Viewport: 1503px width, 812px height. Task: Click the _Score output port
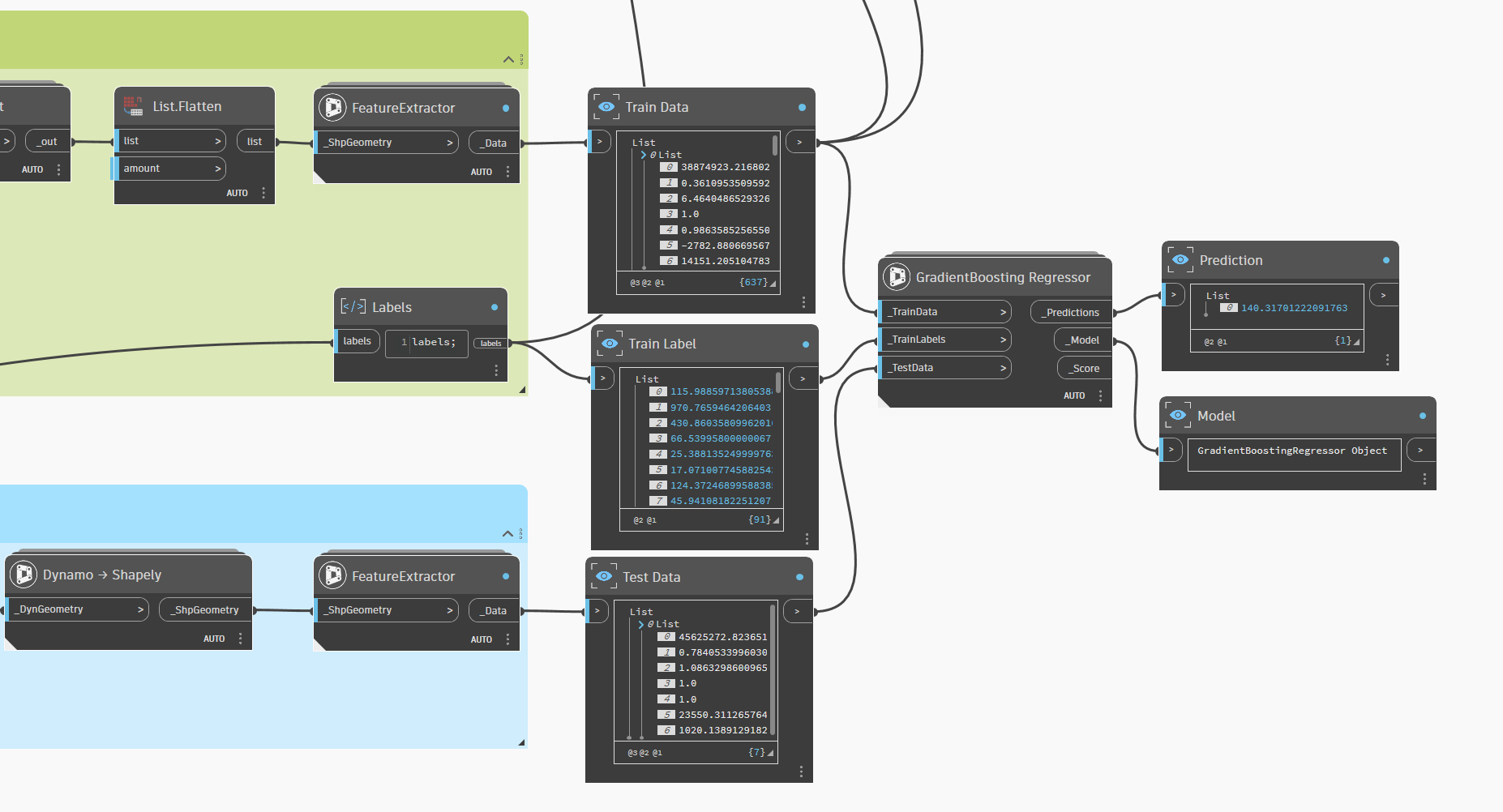[x=1085, y=368]
